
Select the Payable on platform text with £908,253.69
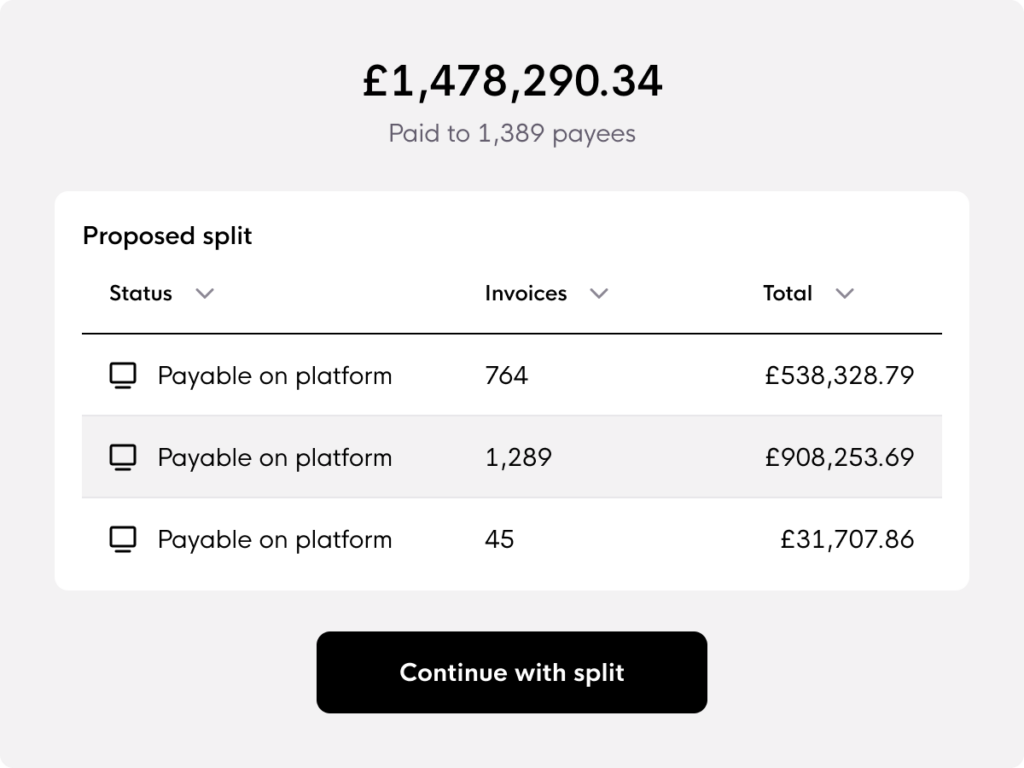275,458
